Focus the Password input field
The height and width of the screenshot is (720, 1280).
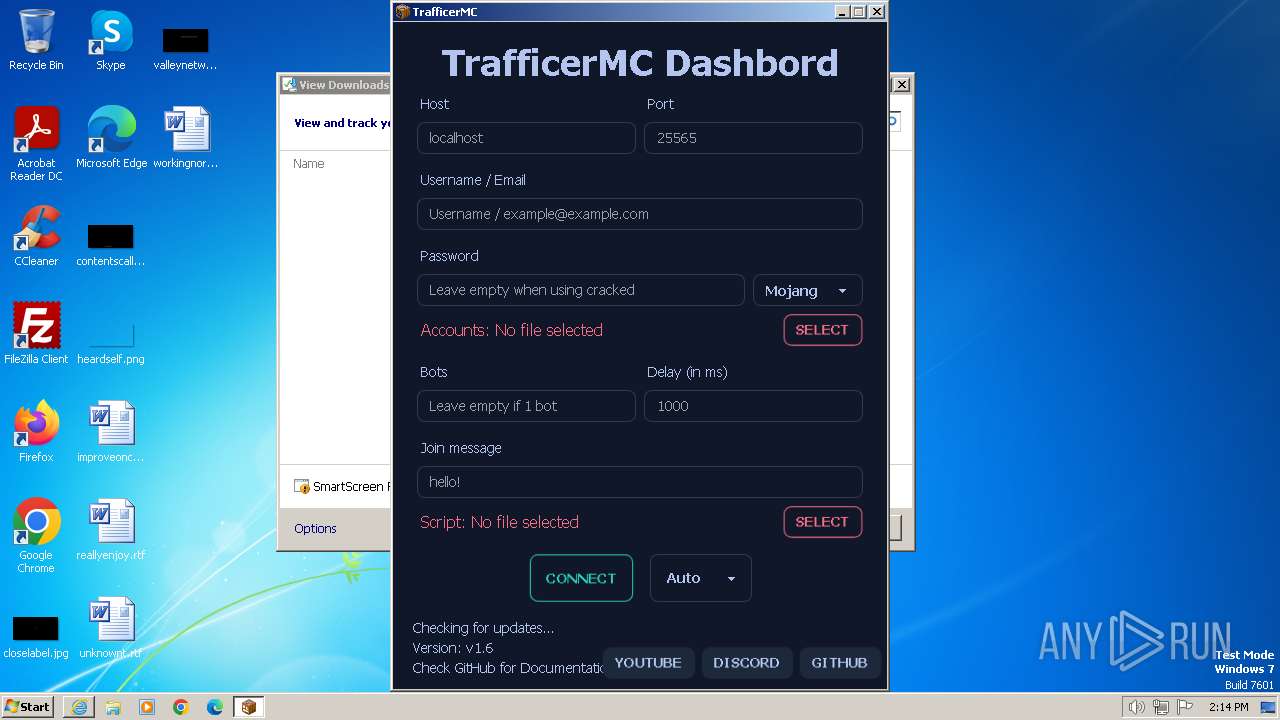[581, 290]
